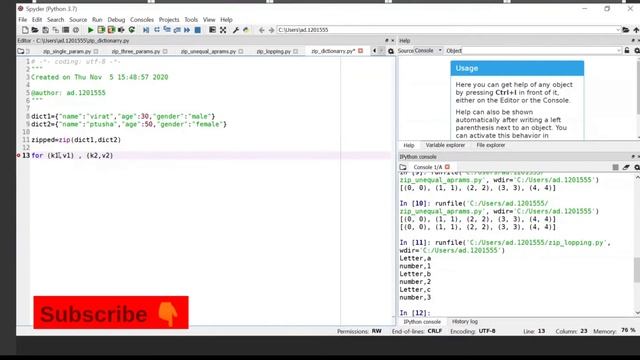Switch to zip_single_param.py tab
The image size is (640, 360).
[67, 51]
